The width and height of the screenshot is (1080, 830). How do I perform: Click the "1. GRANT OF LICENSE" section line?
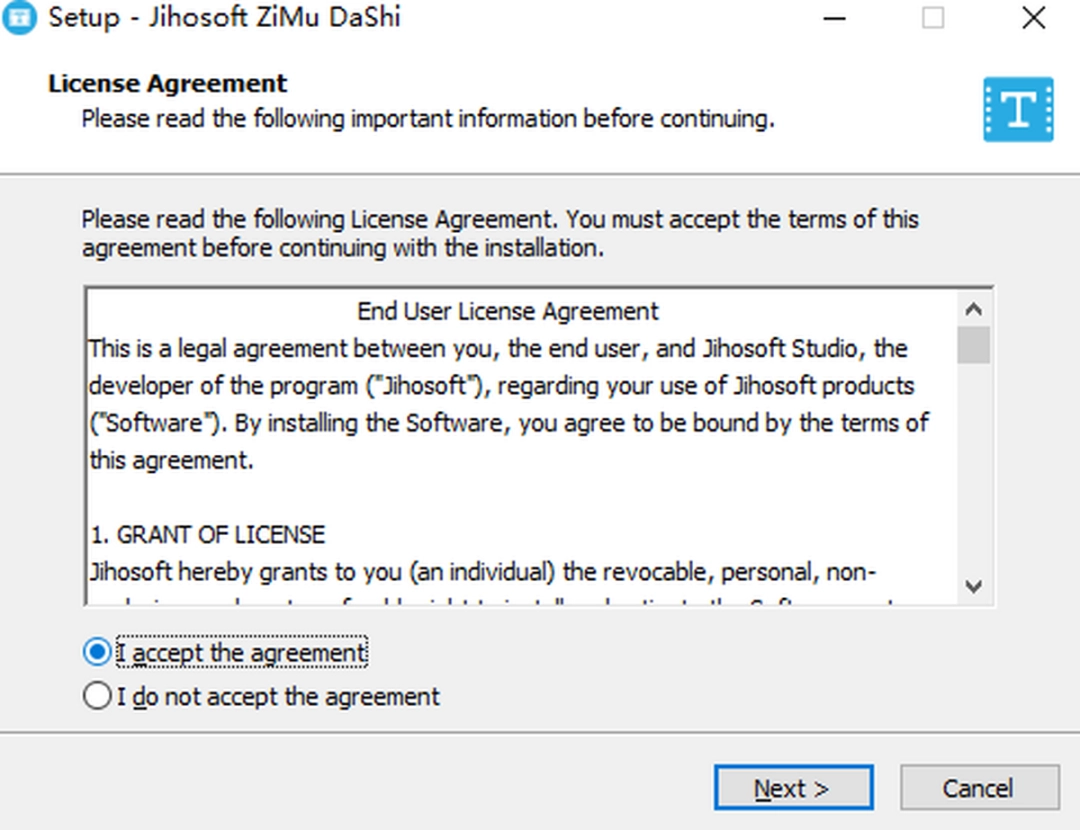(x=208, y=535)
